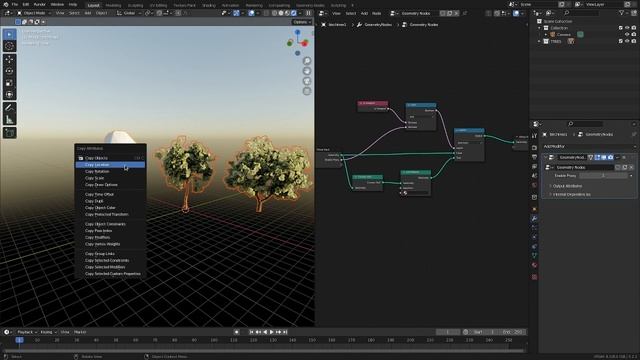Click the current frame number field
This screenshot has width=640, height=360.
(x=448, y=332)
